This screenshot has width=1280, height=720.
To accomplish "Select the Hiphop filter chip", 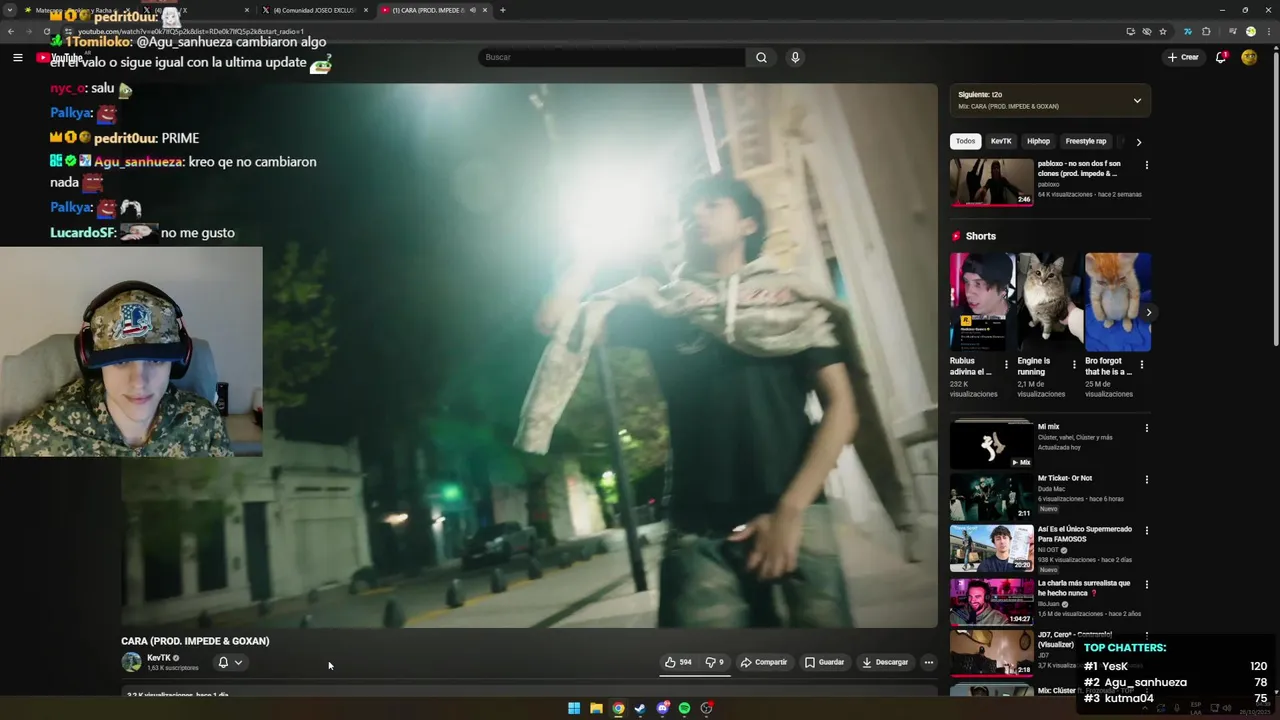I will pyautogui.click(x=1038, y=141).
